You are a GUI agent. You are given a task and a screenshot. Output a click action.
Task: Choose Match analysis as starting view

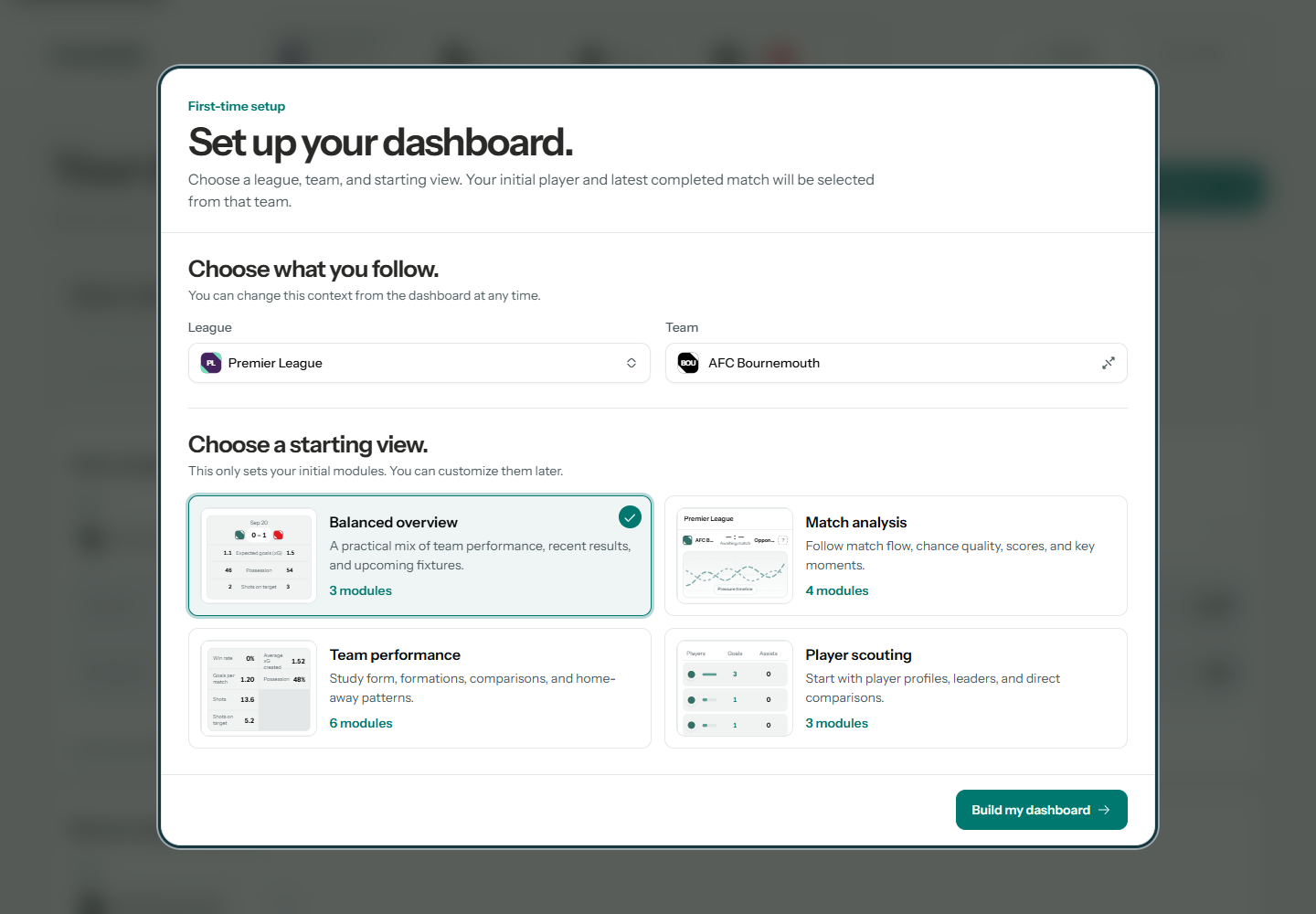[896, 556]
